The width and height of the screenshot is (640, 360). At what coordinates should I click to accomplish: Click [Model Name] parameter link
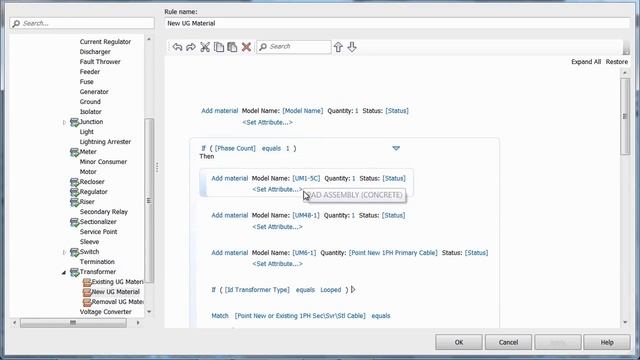[302, 111]
